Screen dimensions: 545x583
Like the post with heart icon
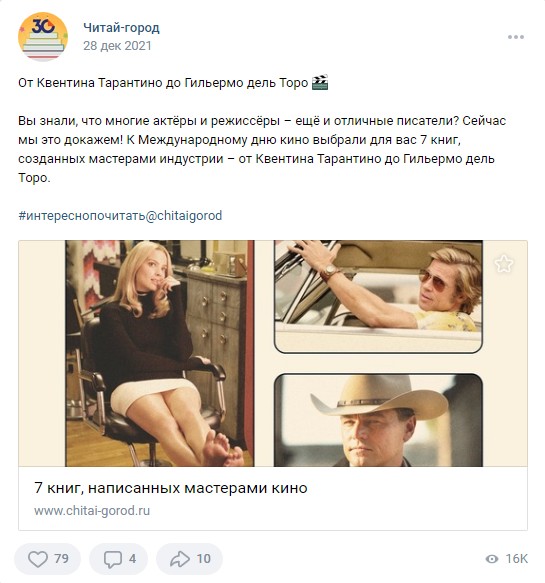point(38,558)
